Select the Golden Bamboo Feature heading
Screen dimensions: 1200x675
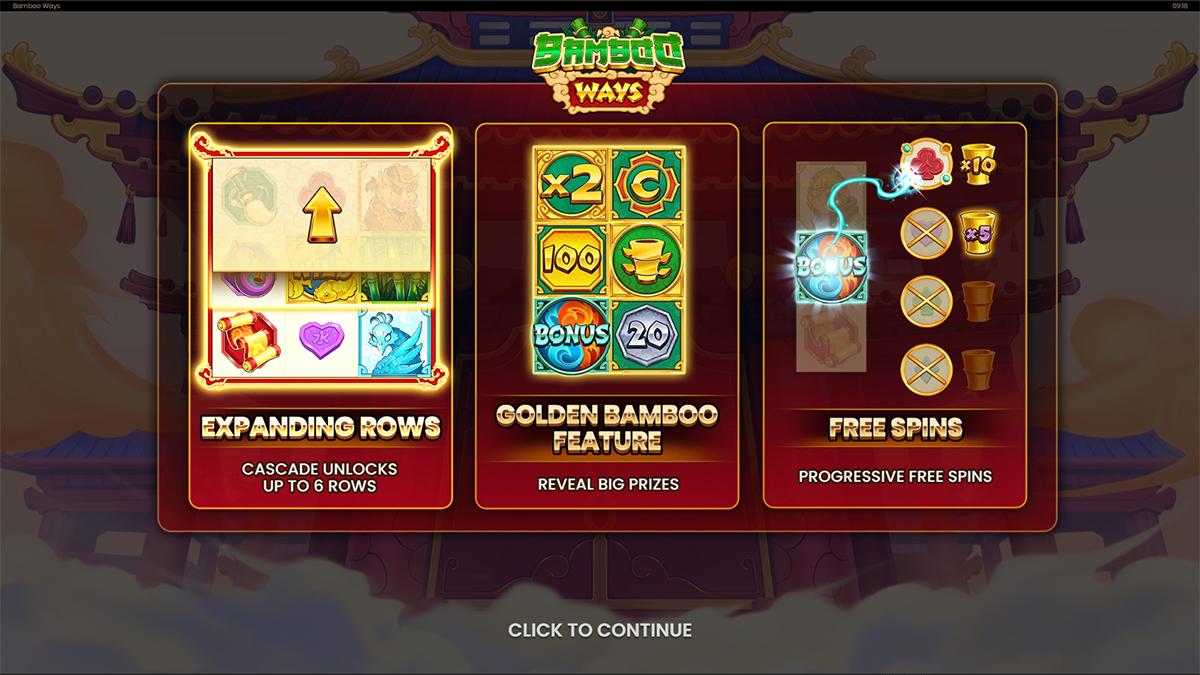pos(607,428)
